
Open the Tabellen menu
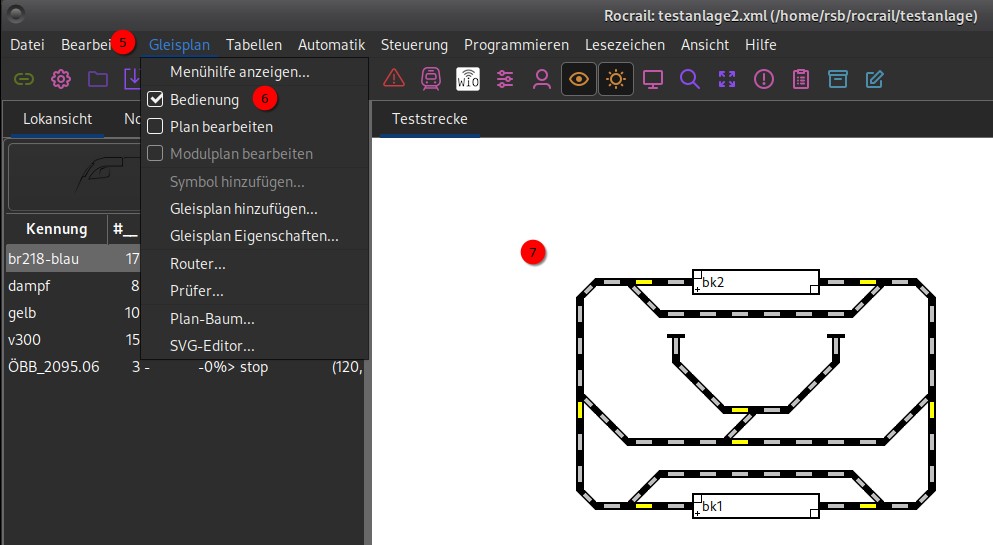[254, 45]
